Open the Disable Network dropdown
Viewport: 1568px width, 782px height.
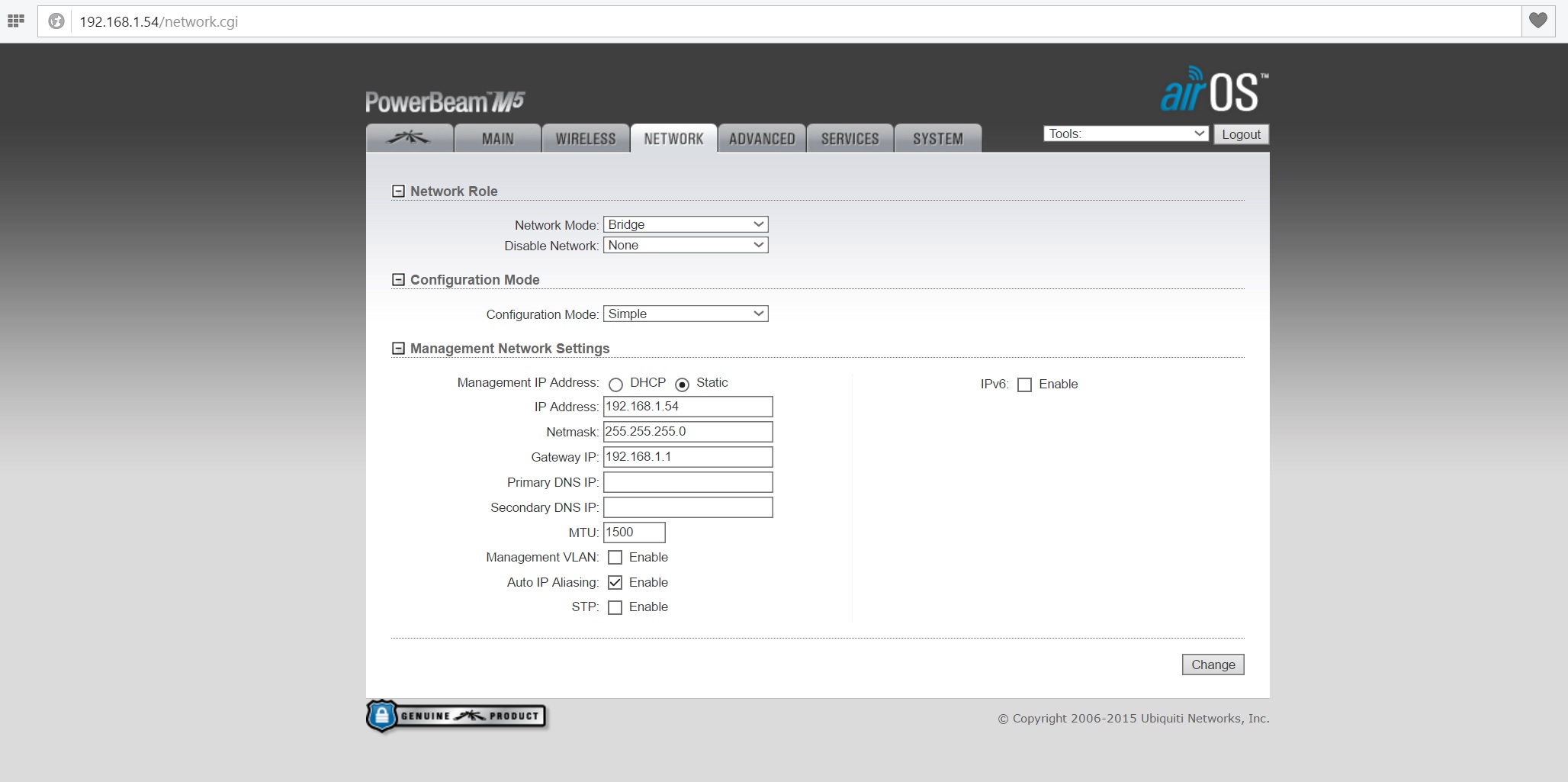coord(686,245)
